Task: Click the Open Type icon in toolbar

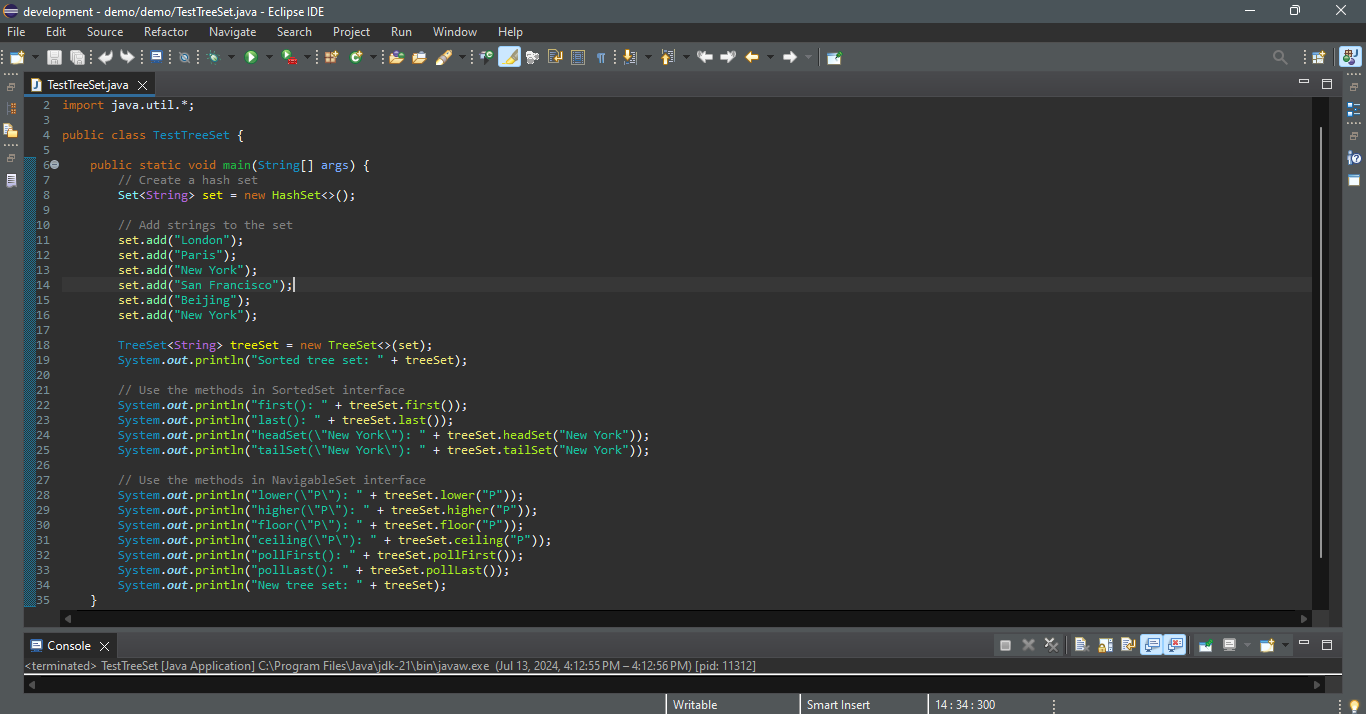Action: tap(396, 58)
